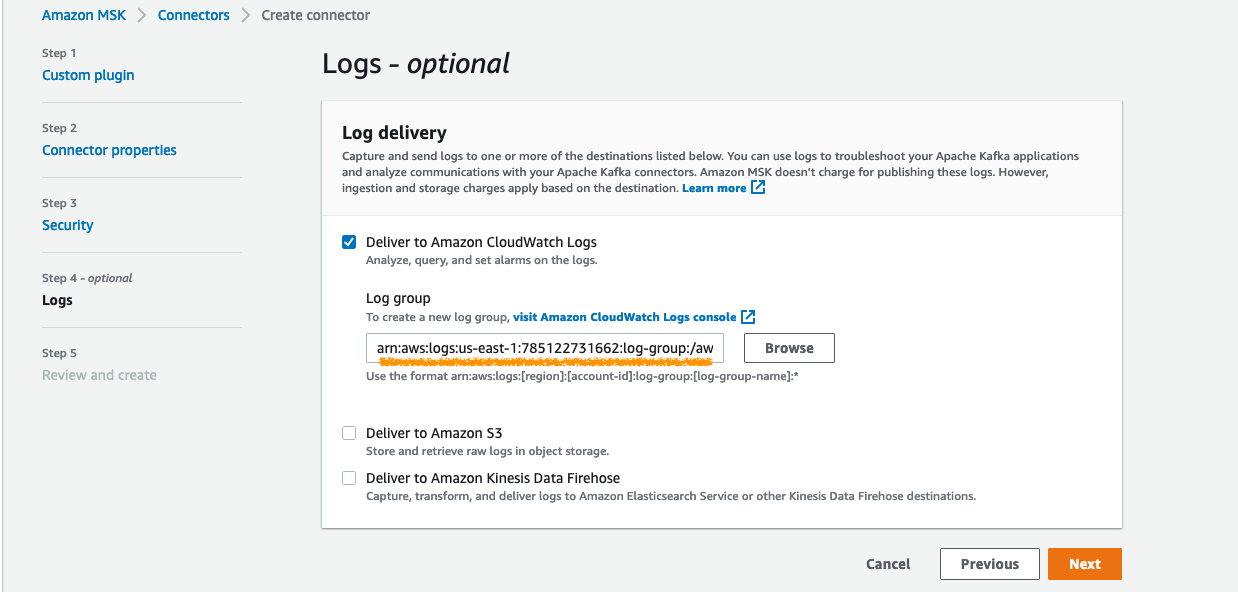Focus the Log group ARN field
Image resolution: width=1238 pixels, height=592 pixels.
pyautogui.click(x=544, y=348)
